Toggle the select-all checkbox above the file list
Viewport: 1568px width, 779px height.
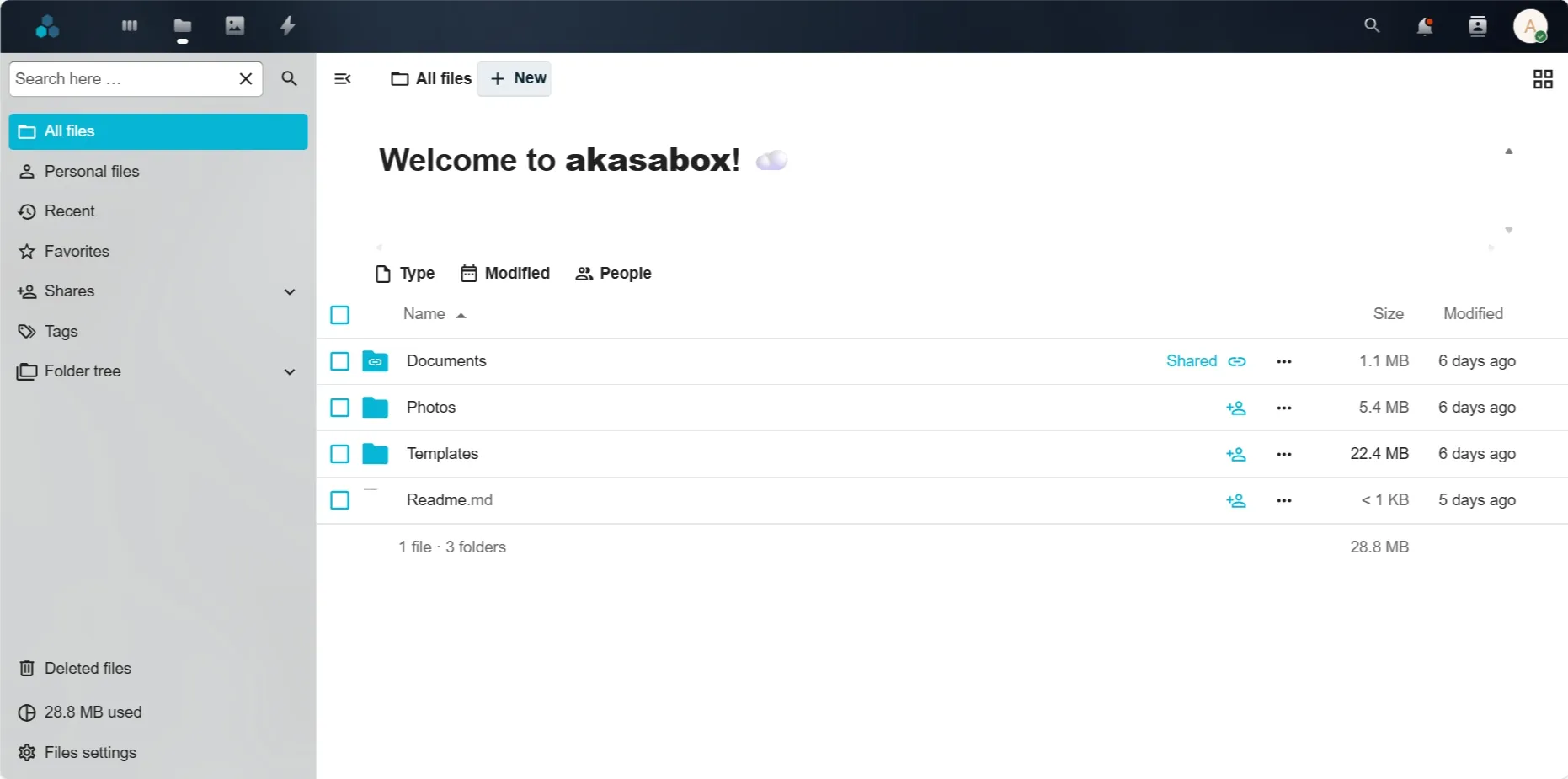point(339,314)
